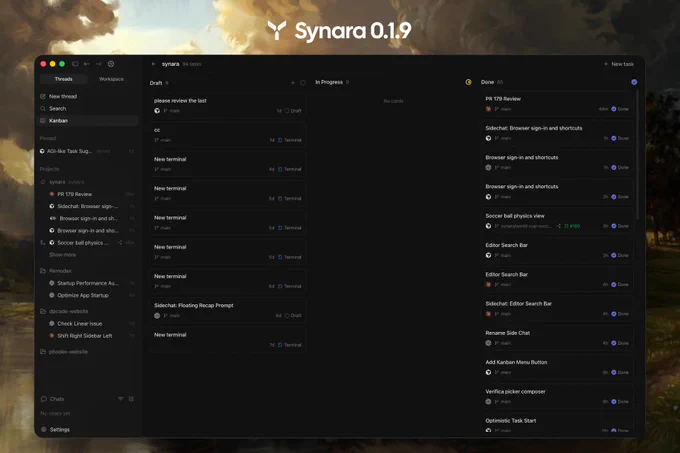This screenshot has width=680, height=453.
Task: Click the Chats speech bubble icon
Action: pyautogui.click(x=43, y=399)
